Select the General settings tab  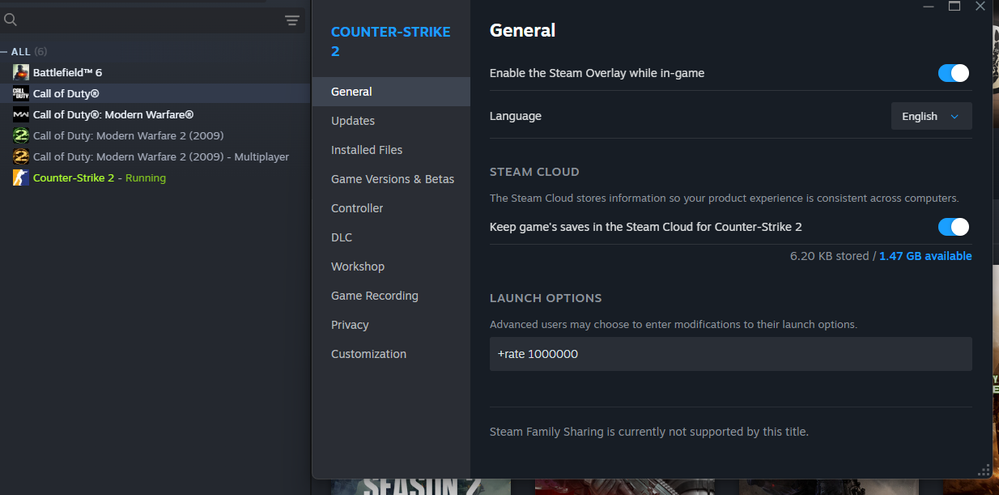(391, 92)
